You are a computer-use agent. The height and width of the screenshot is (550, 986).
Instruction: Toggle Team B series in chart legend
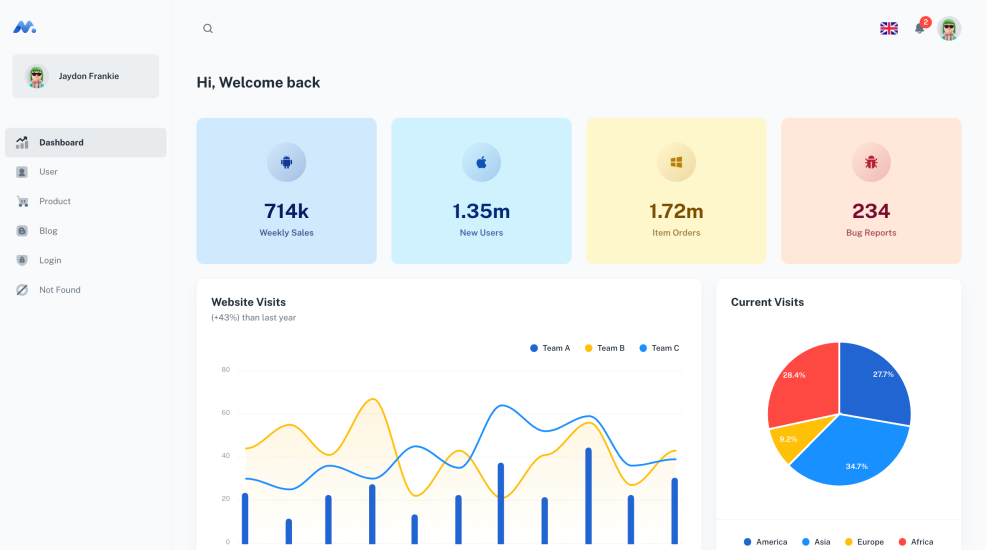pyautogui.click(x=604, y=348)
